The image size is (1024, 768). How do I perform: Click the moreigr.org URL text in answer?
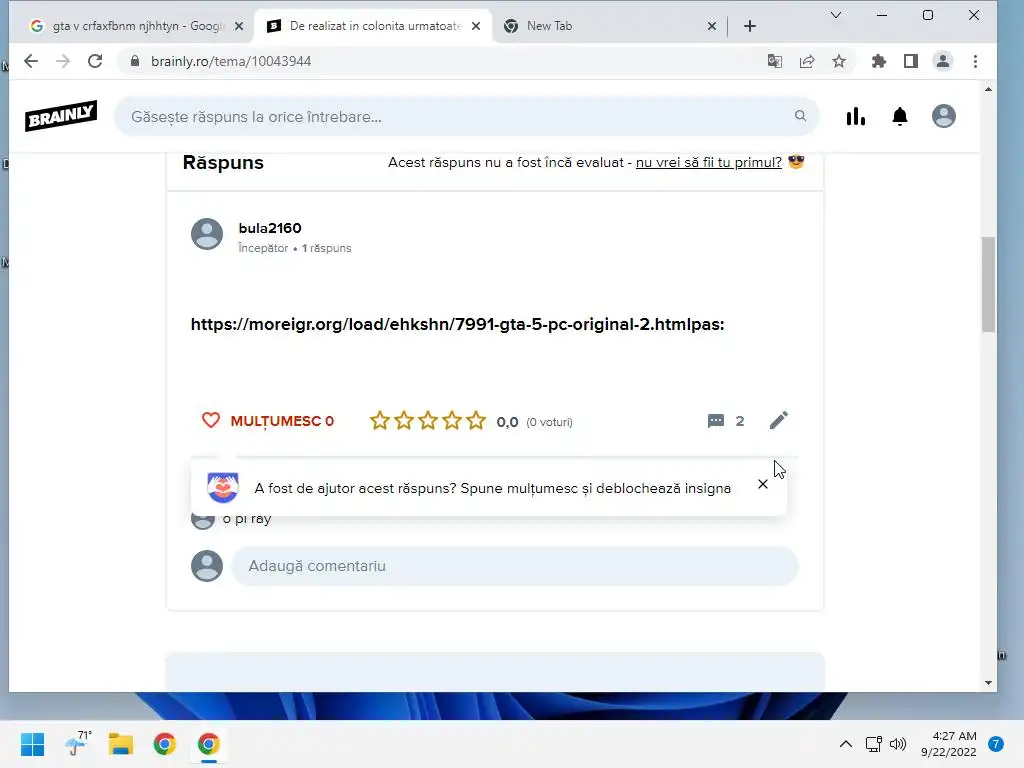tap(457, 324)
